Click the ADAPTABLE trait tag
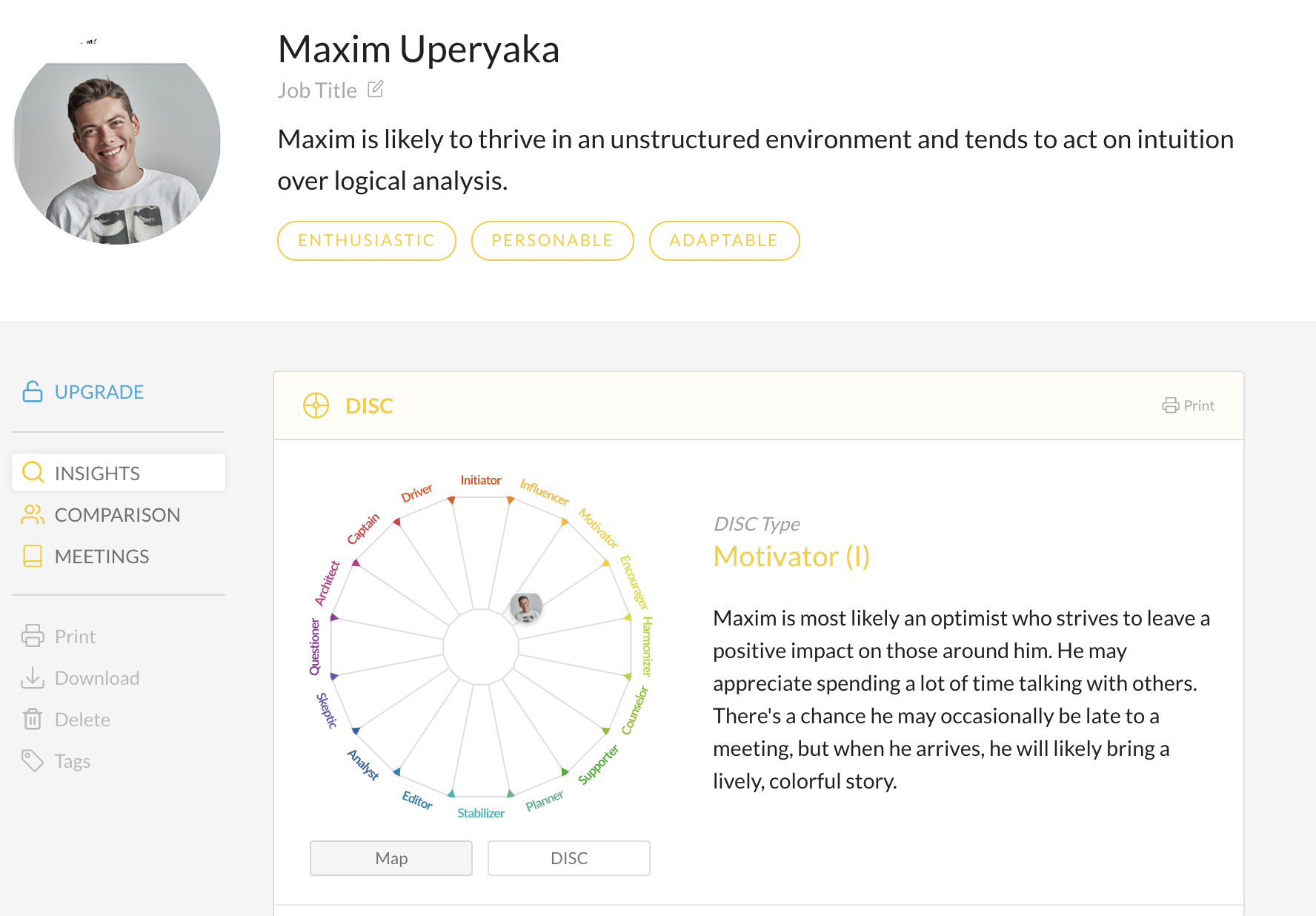This screenshot has height=916, width=1316. click(x=725, y=241)
